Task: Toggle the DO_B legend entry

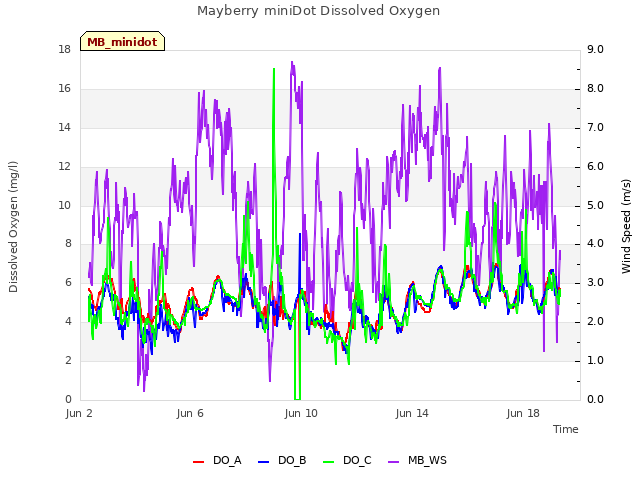Action: pos(282,460)
